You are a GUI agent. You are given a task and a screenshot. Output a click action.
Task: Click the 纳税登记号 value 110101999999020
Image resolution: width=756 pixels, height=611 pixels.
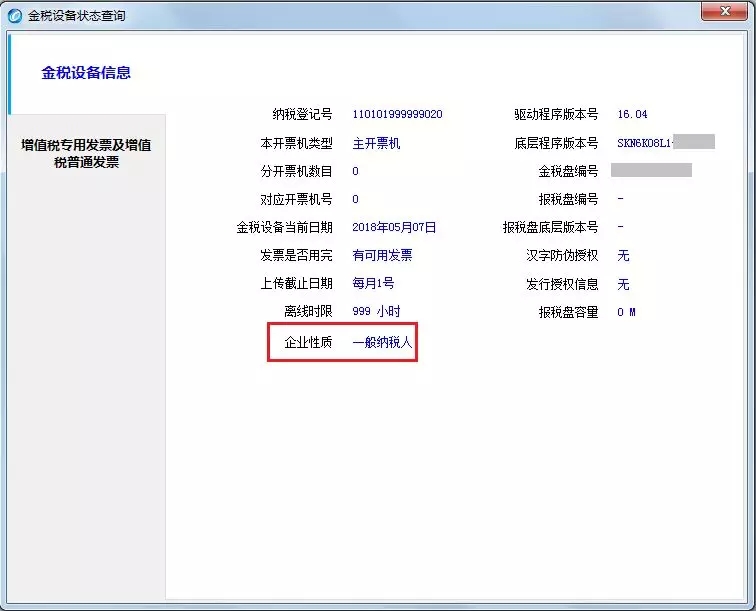tap(397, 114)
